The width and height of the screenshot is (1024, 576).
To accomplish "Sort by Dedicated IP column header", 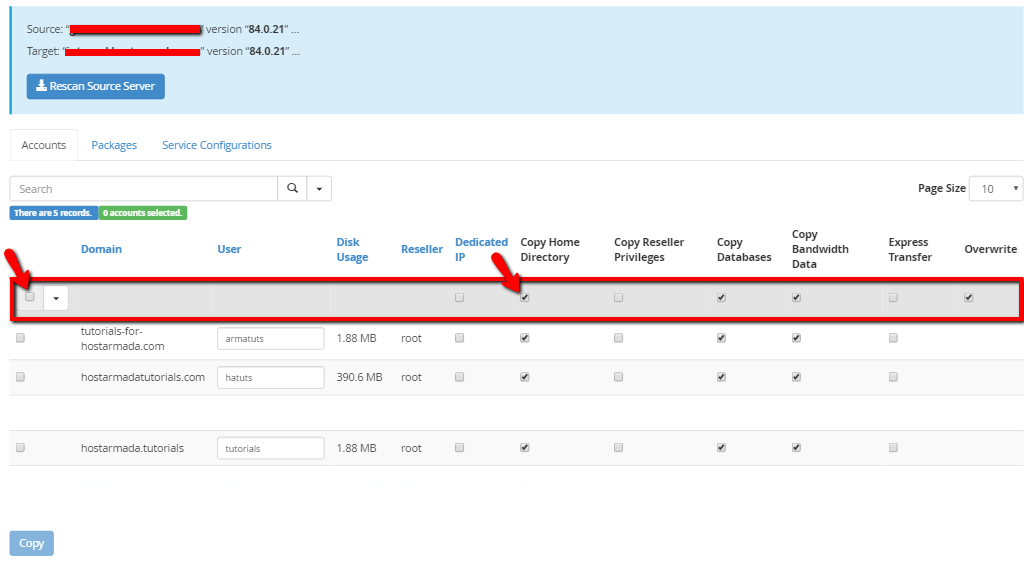I will (481, 249).
